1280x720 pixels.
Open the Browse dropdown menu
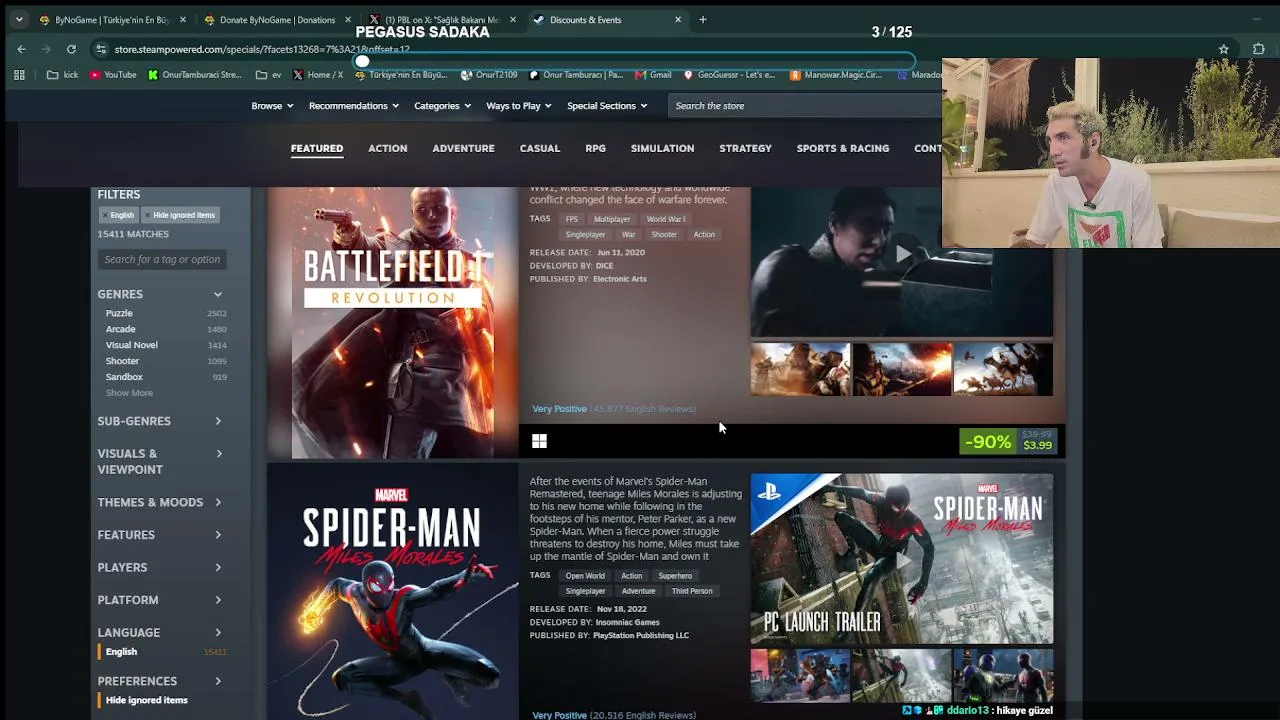pyautogui.click(x=272, y=106)
